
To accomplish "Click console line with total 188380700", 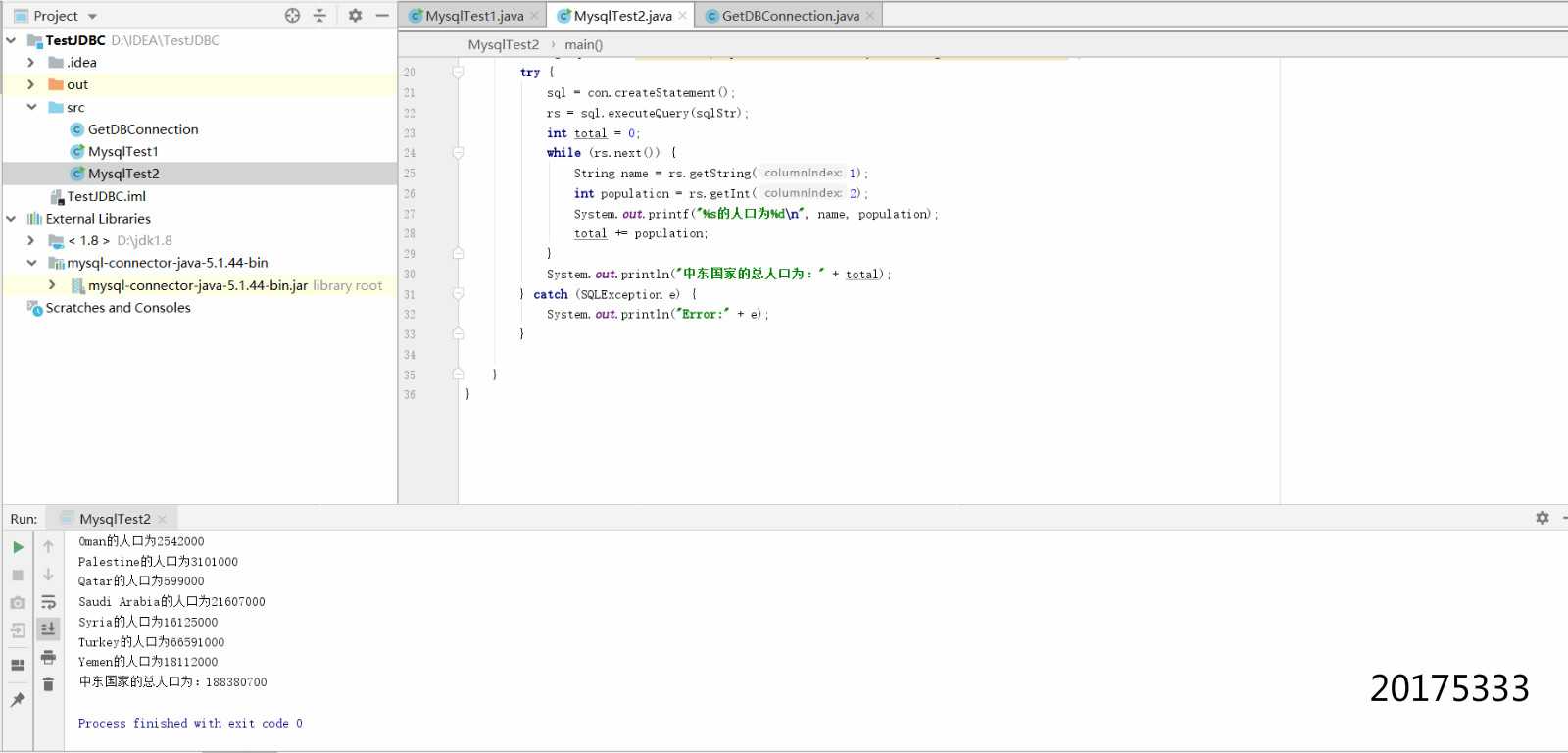I will tap(172, 682).
